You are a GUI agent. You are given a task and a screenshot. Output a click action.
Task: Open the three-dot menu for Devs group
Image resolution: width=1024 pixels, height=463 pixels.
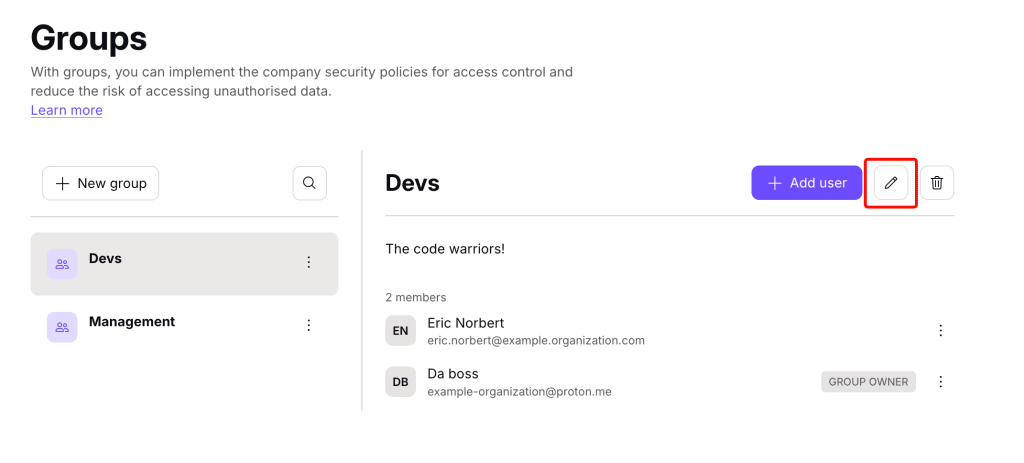click(x=309, y=263)
